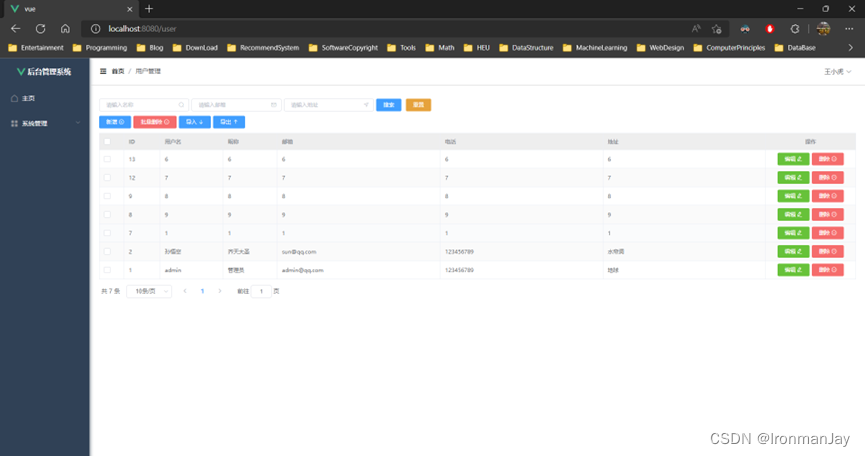
Task: Check the checkbox for ID 7 row
Action: (107, 233)
